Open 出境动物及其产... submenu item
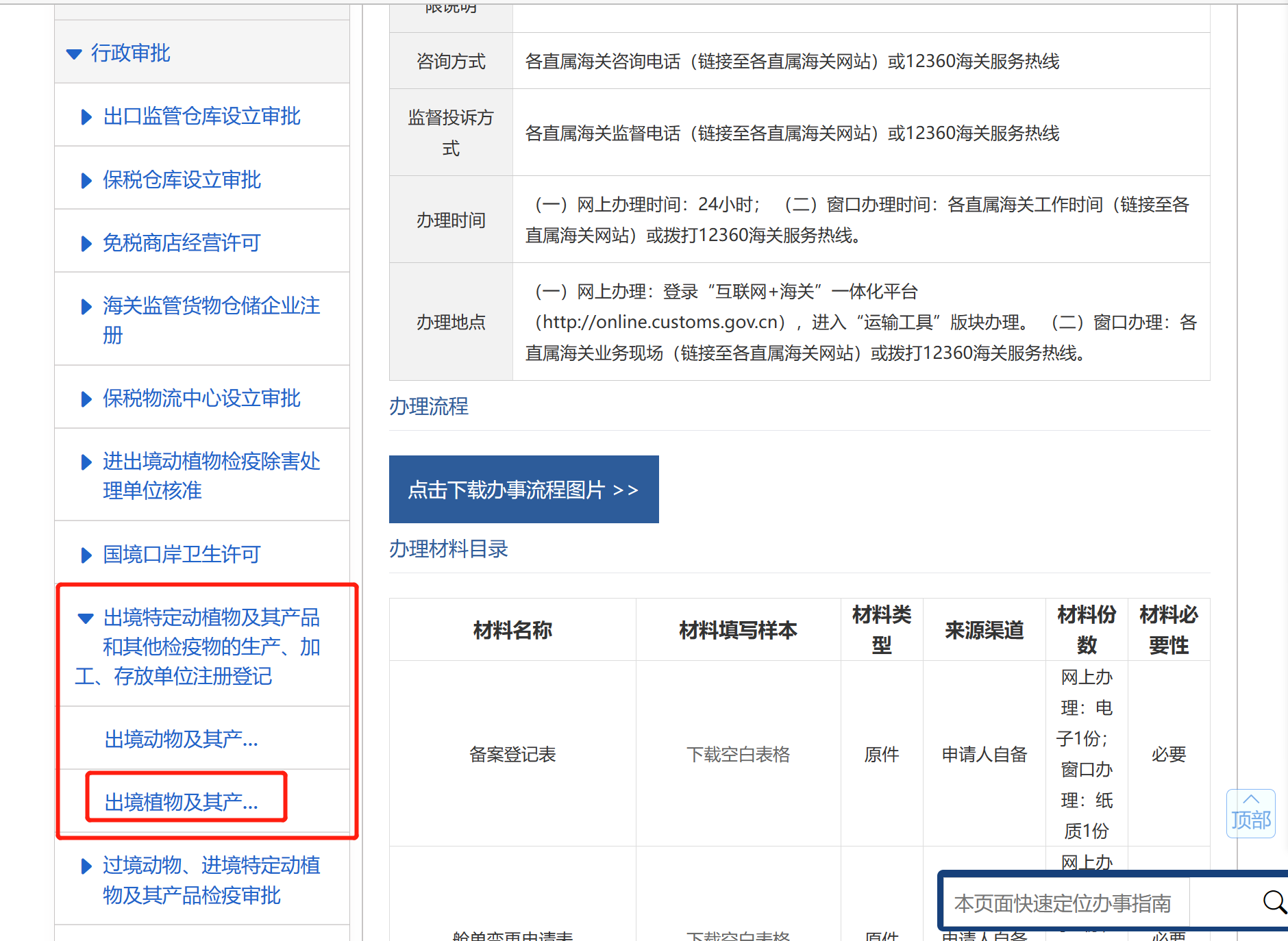The height and width of the screenshot is (941, 1288). tap(181, 739)
